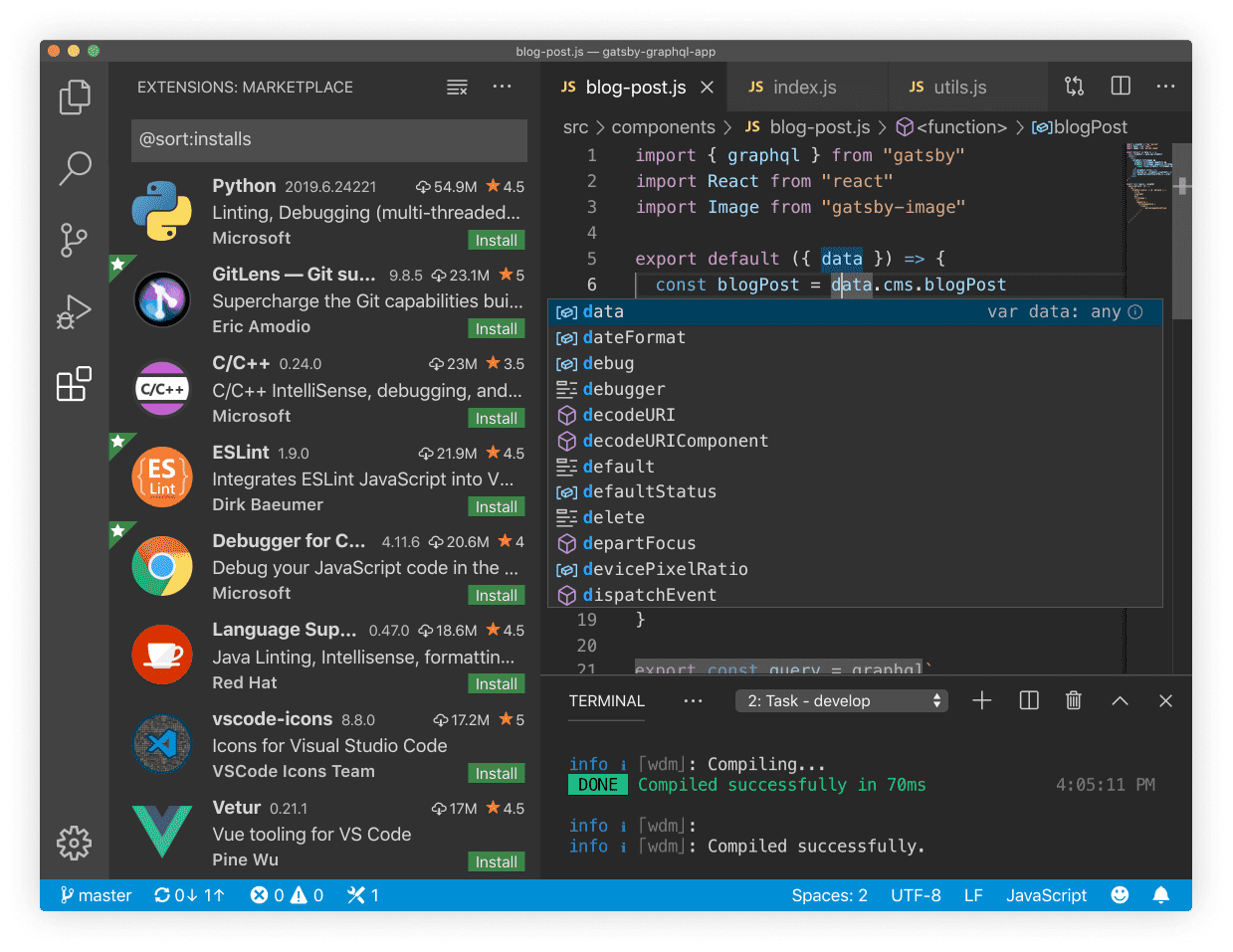This screenshot has height=952, width=1233.
Task: Open errors and warnings count in status bar
Action: [x=287, y=895]
